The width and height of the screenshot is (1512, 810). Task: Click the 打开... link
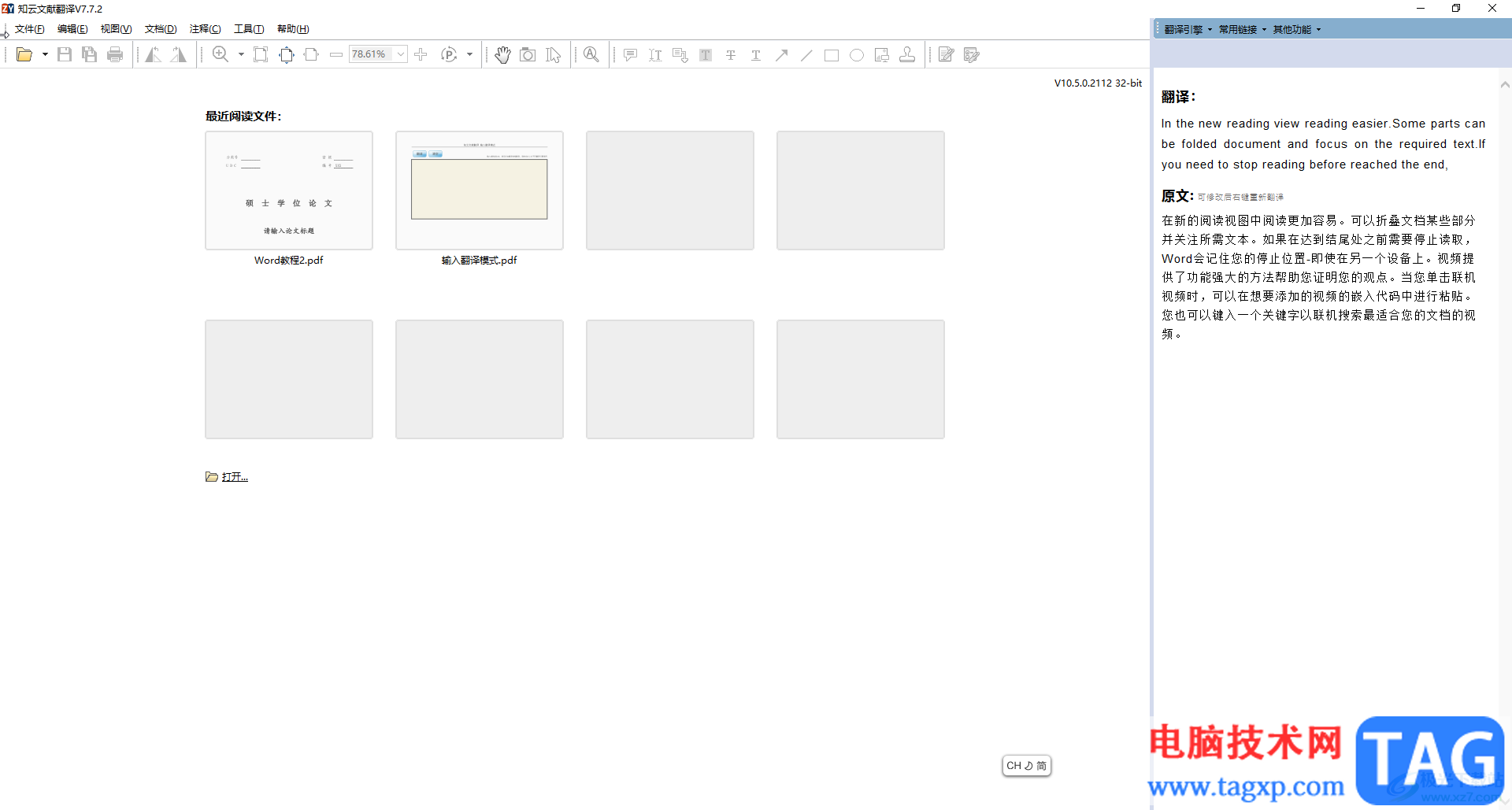[x=235, y=477]
